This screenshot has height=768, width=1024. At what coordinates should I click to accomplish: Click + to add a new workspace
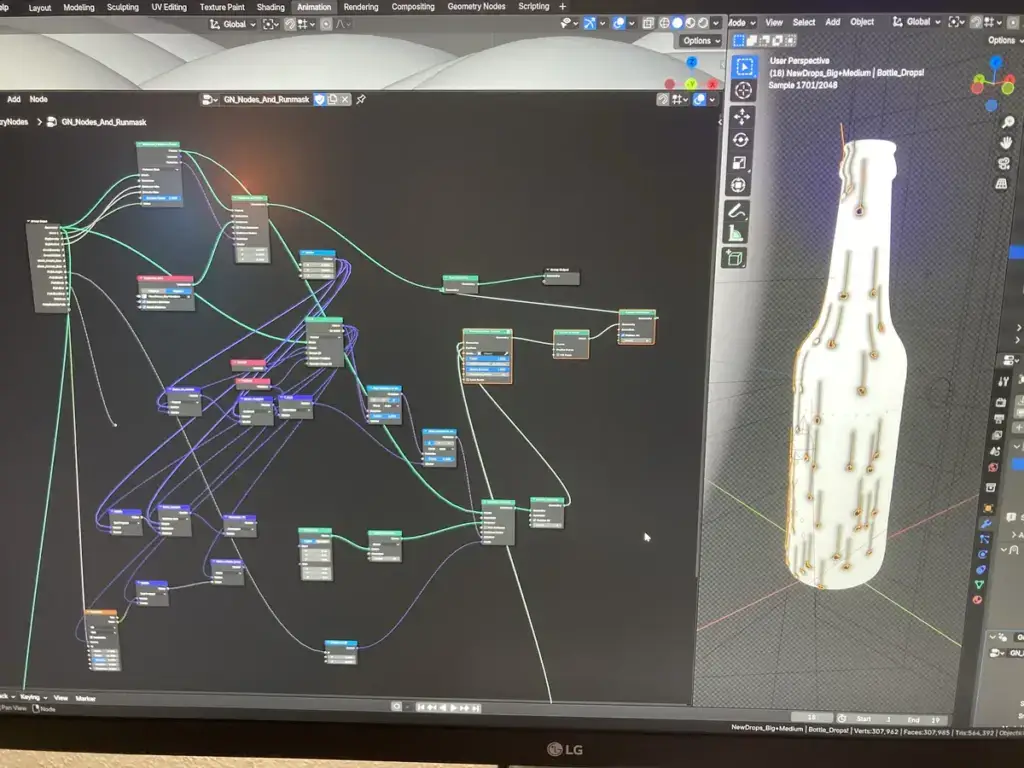[x=563, y=7]
